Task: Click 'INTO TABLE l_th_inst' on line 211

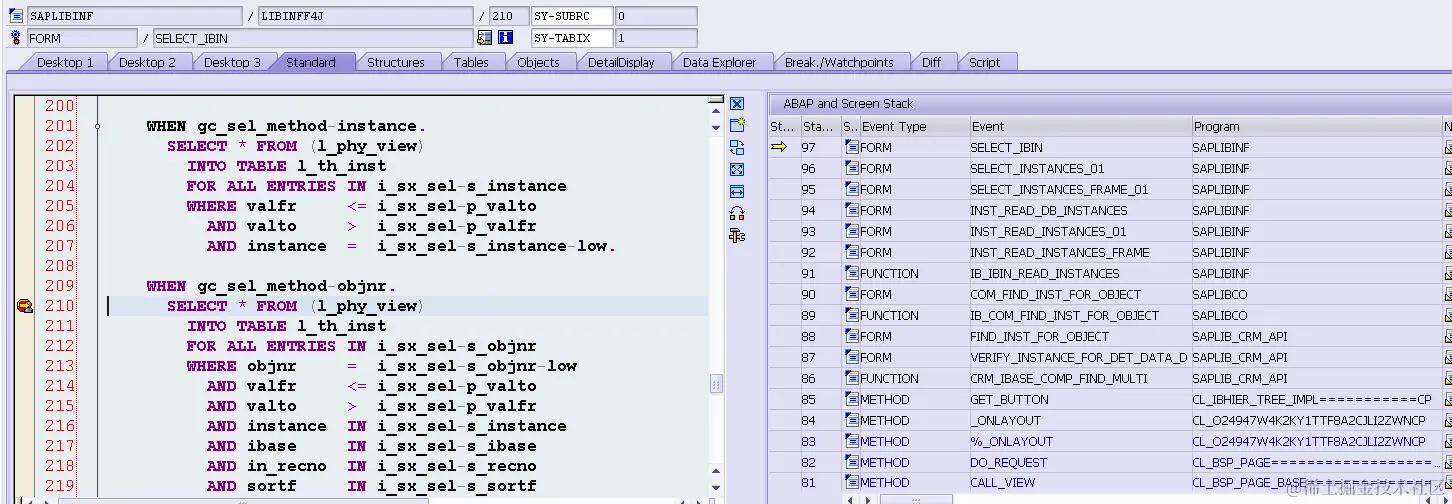Action: point(286,326)
